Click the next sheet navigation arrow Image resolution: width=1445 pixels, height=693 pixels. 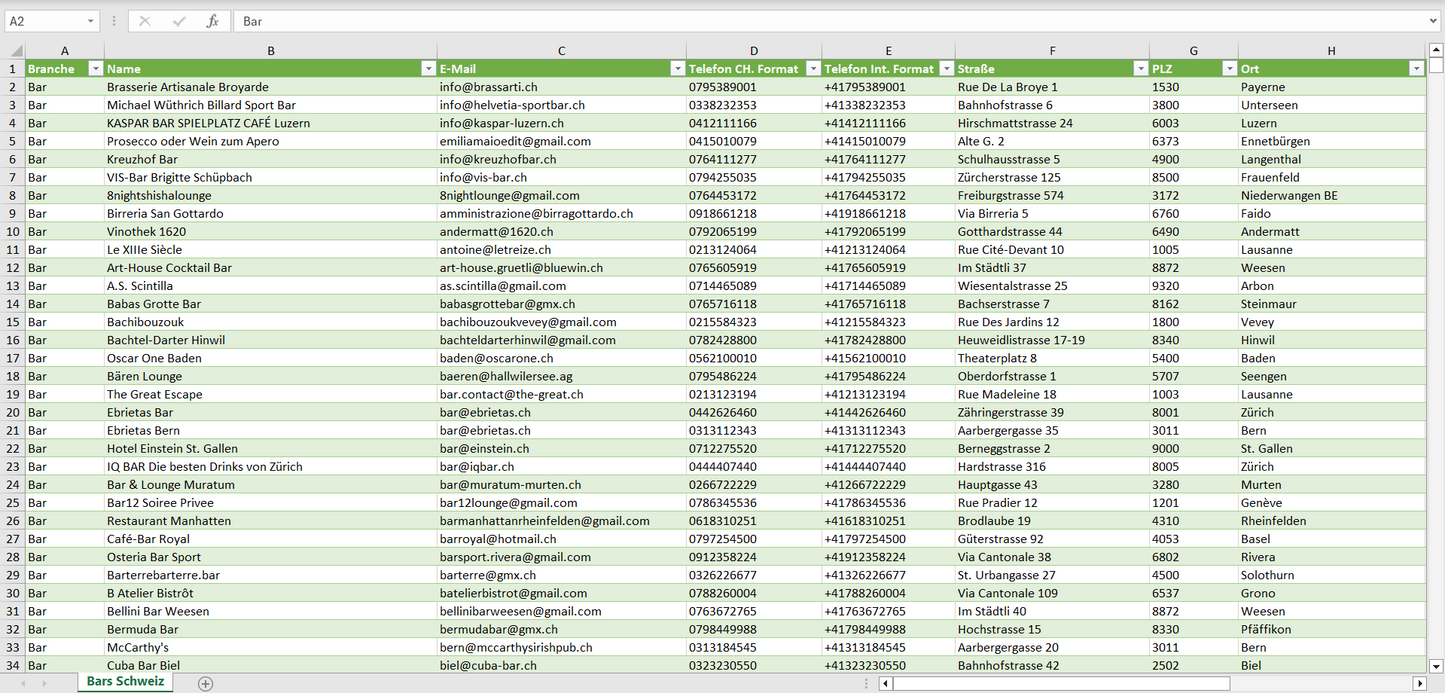tap(43, 683)
